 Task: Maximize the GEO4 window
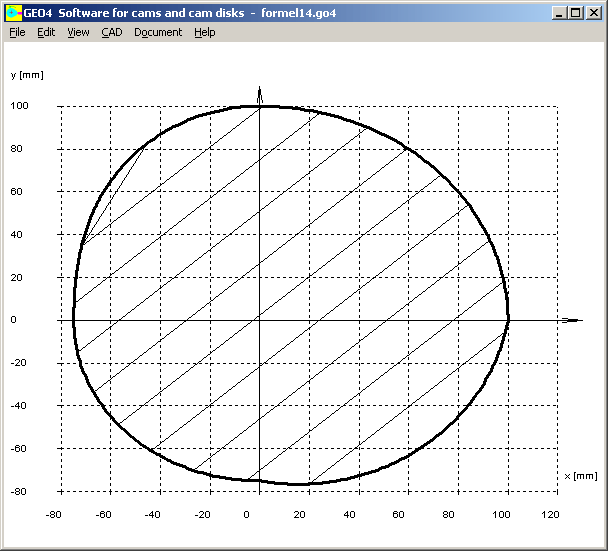575,13
